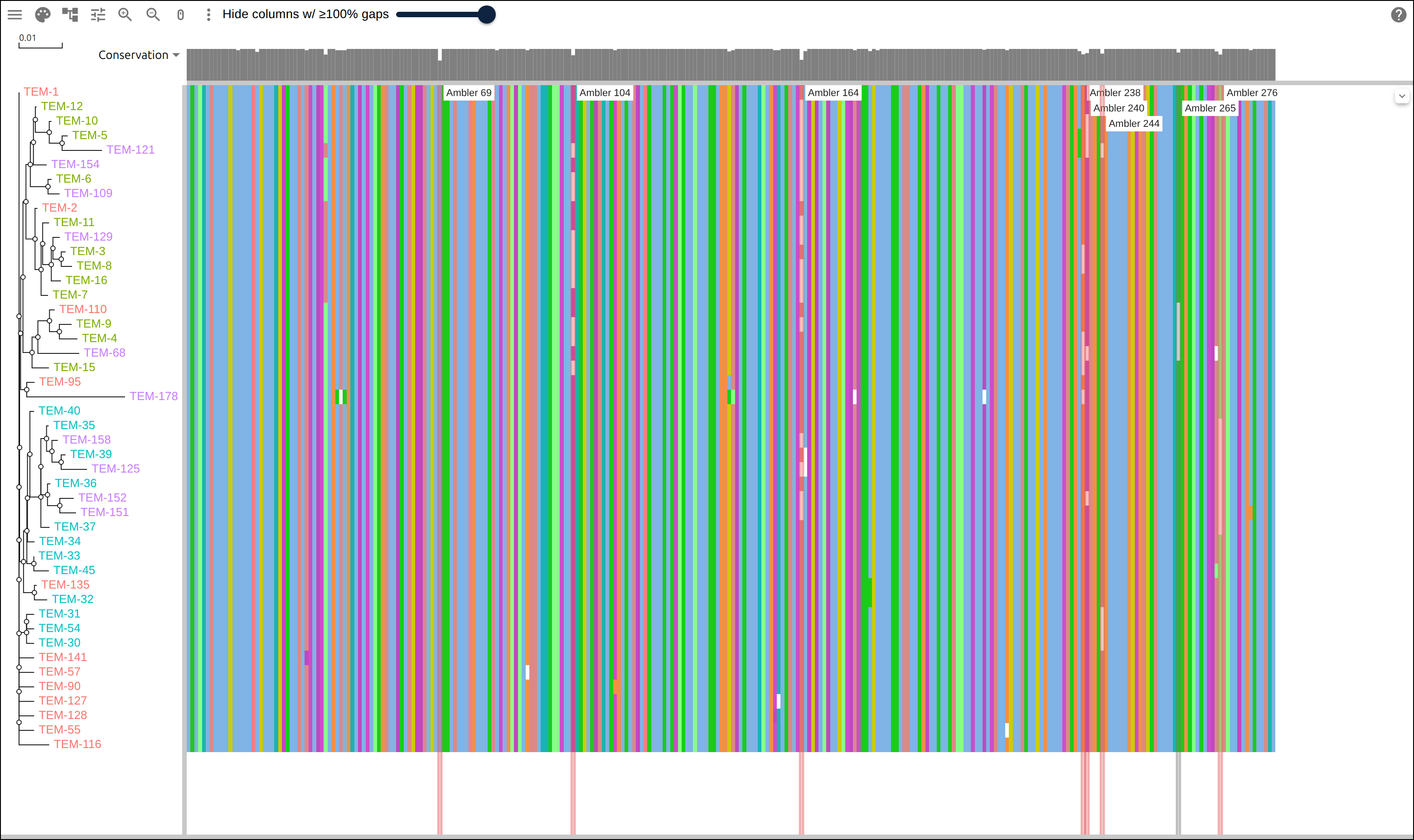The image size is (1414, 840).
Task: Open the Conservation track dropdown
Action: [139, 55]
